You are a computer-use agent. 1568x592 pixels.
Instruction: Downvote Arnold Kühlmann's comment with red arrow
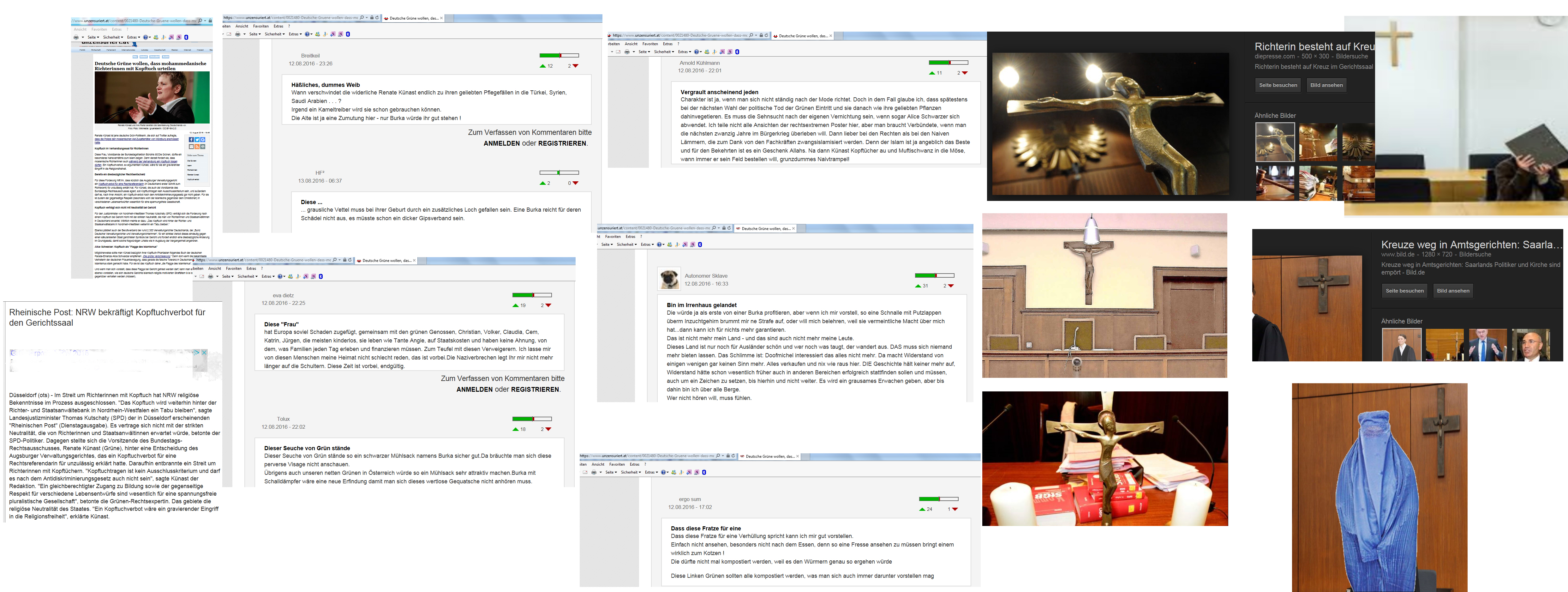pos(964,73)
